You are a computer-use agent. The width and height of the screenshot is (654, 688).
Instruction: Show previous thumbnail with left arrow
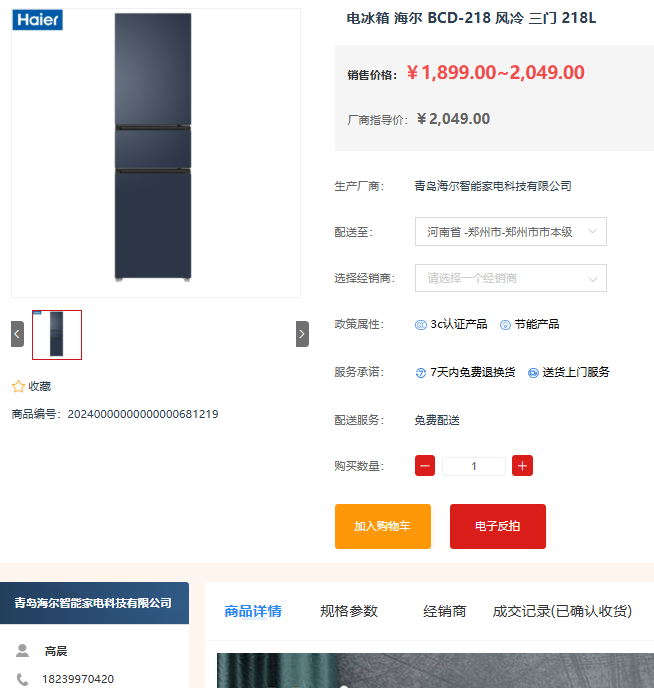(x=18, y=334)
